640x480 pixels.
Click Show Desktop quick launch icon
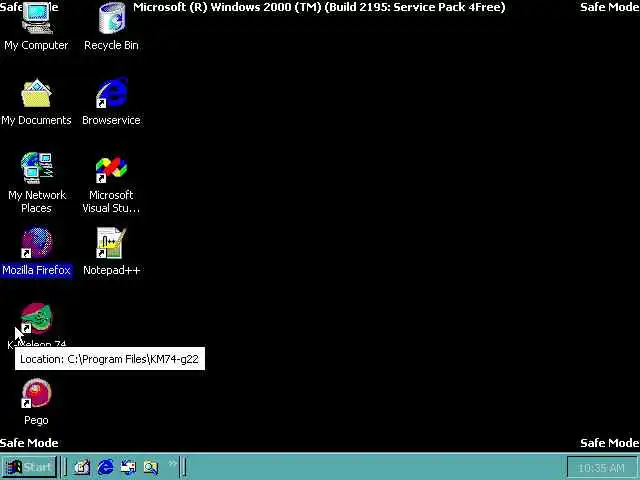coord(82,467)
